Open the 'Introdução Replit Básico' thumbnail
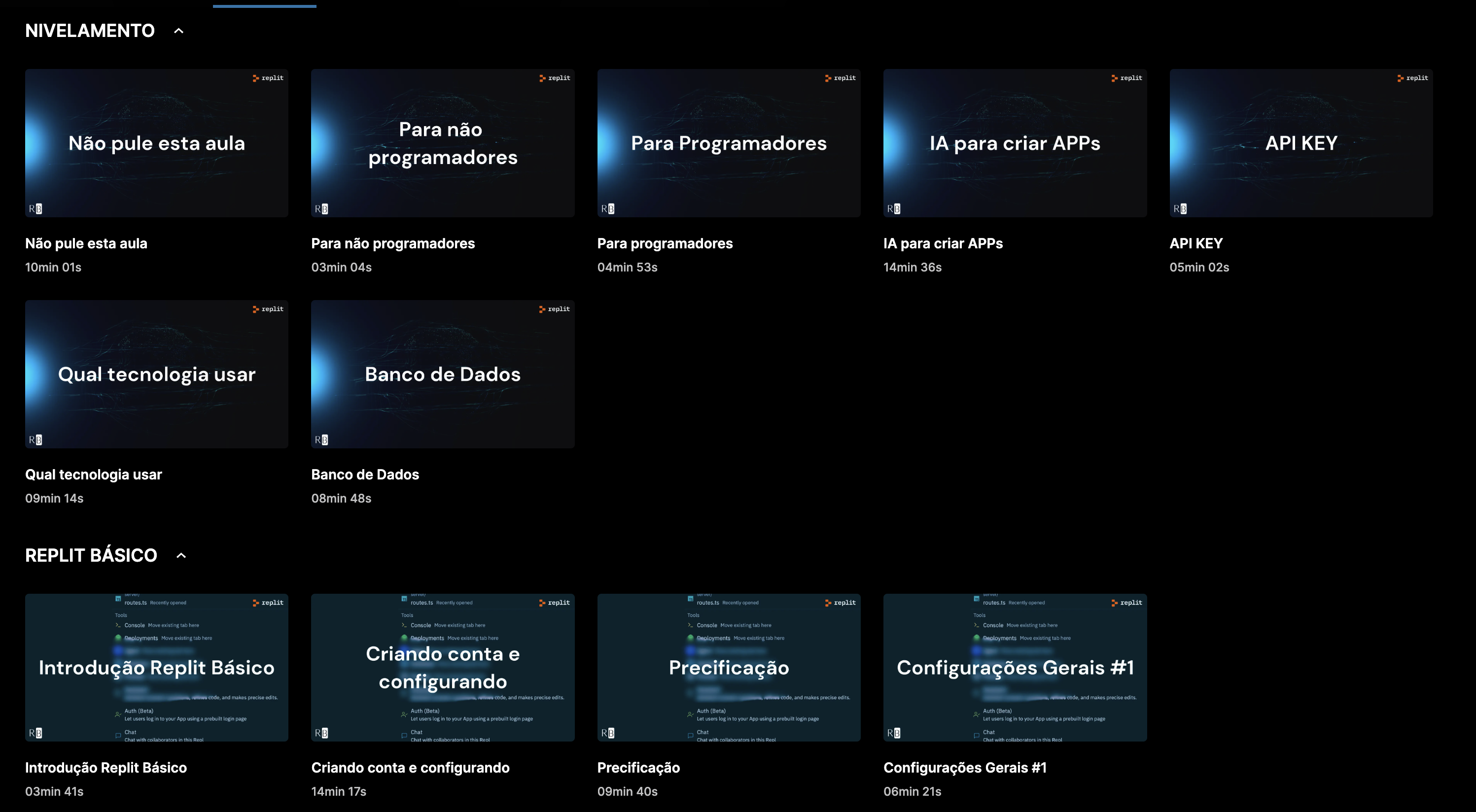Screen dimensions: 1476x812 click(x=156, y=668)
